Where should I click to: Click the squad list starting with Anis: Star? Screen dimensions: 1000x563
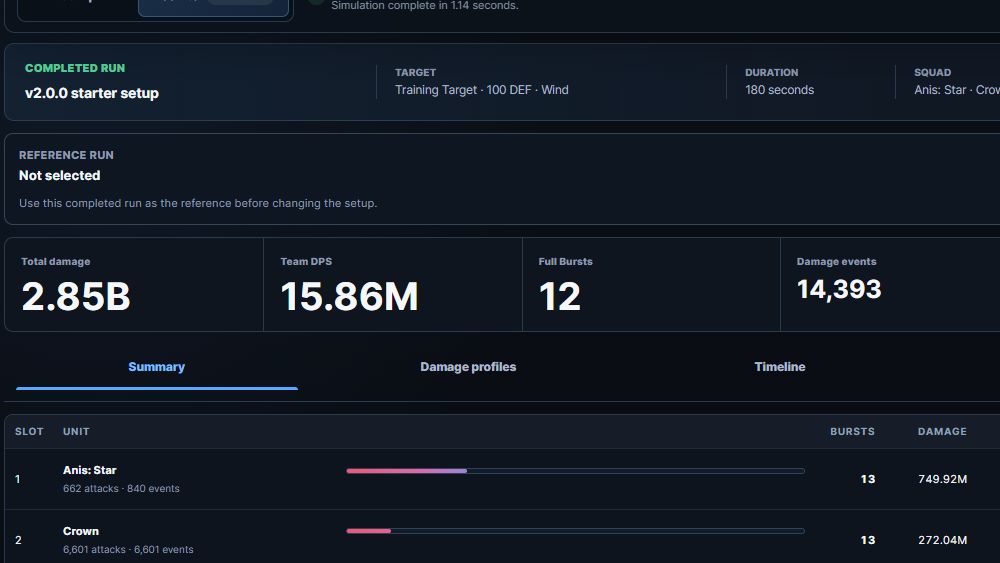pos(957,90)
